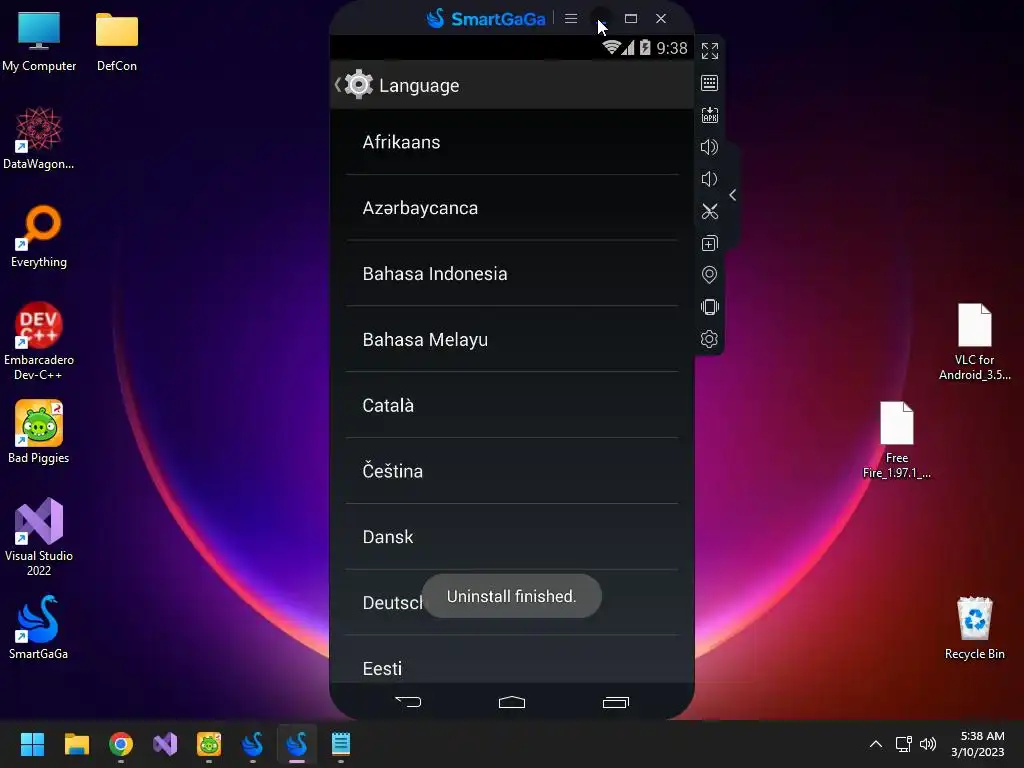Select VLC for Android file on desktop
The width and height of the screenshot is (1024, 768).
tap(974, 342)
